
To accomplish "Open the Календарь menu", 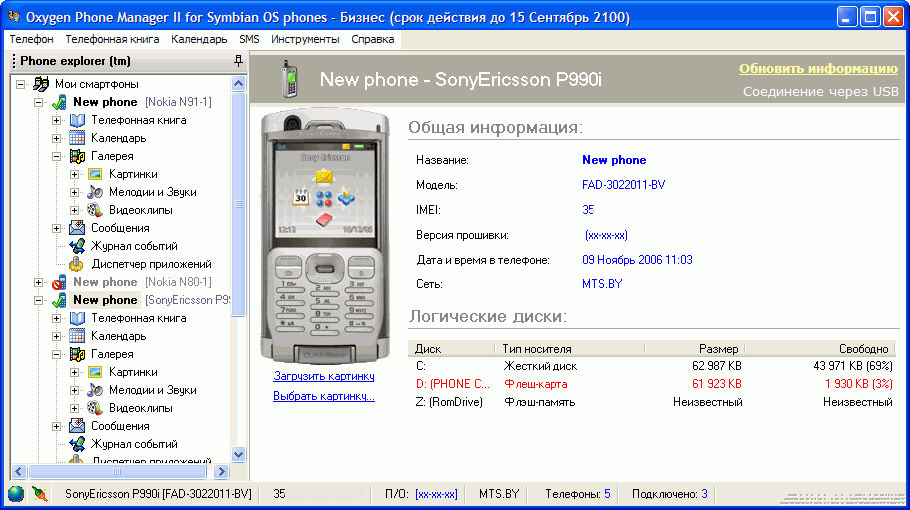I will coord(198,39).
